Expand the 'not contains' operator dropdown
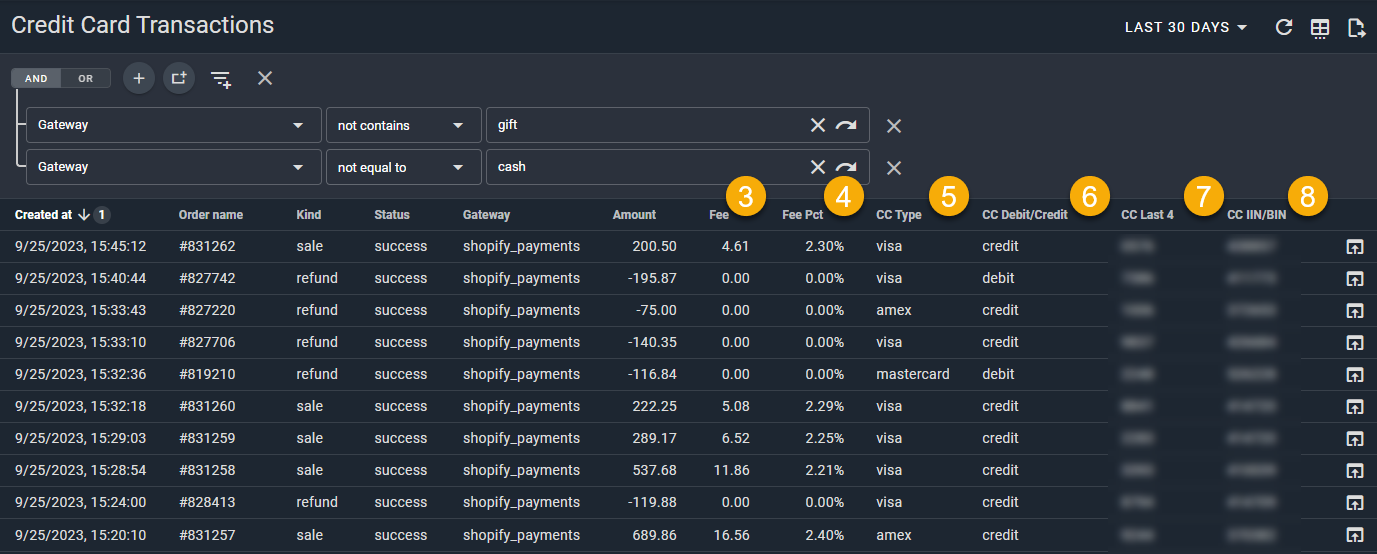This screenshot has width=1377, height=554. [x=401, y=125]
